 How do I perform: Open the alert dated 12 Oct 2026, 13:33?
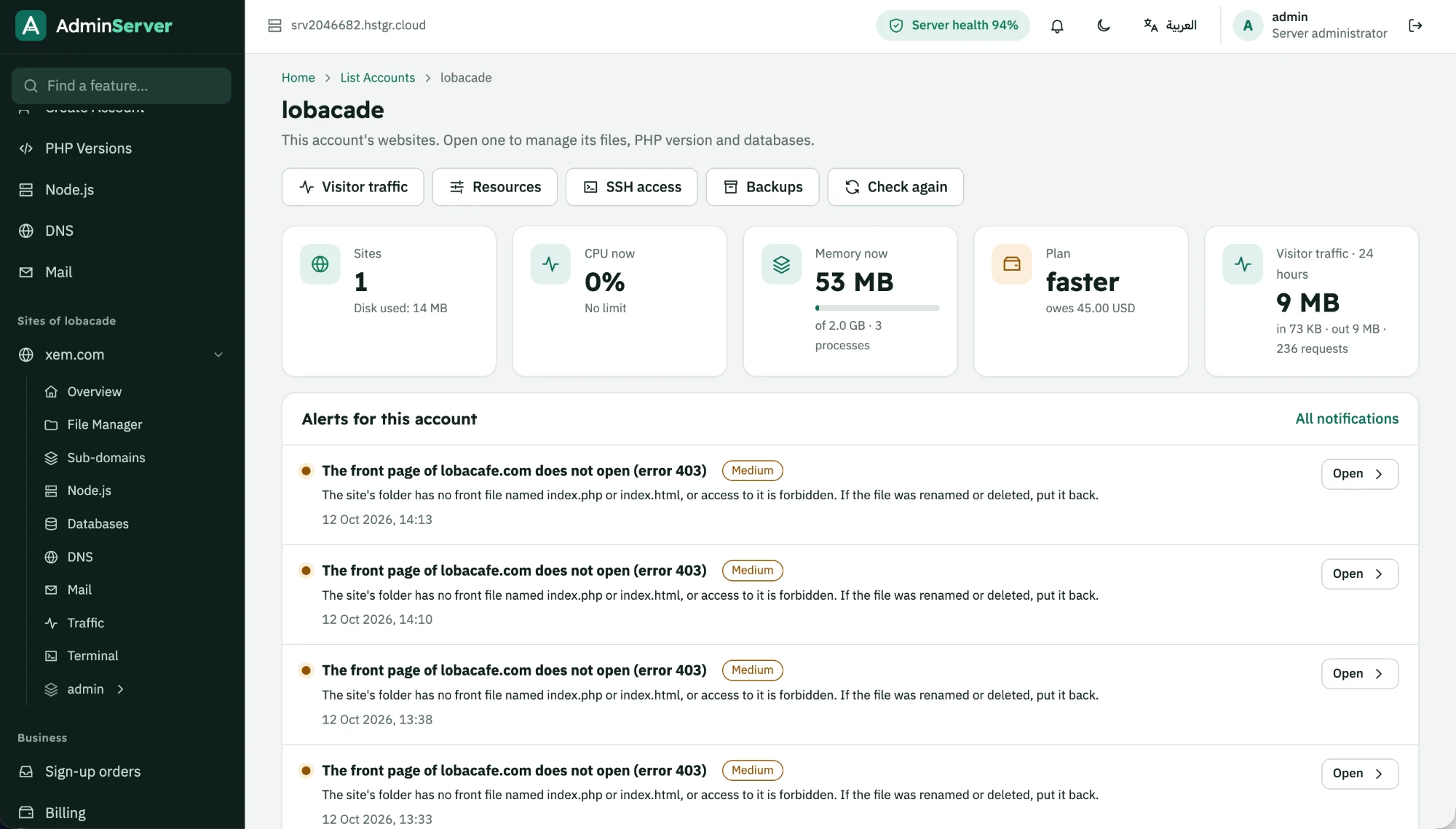point(1360,774)
